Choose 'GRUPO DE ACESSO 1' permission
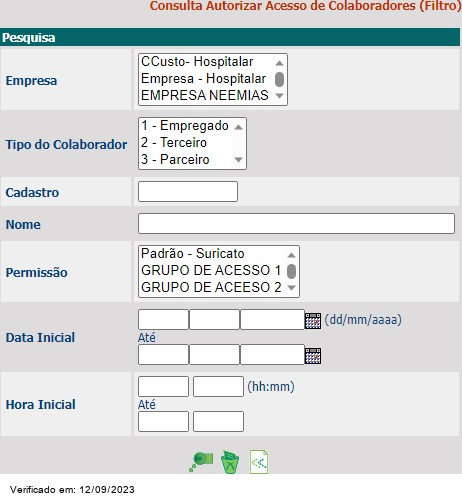This screenshot has height=504, width=462. 211,270
